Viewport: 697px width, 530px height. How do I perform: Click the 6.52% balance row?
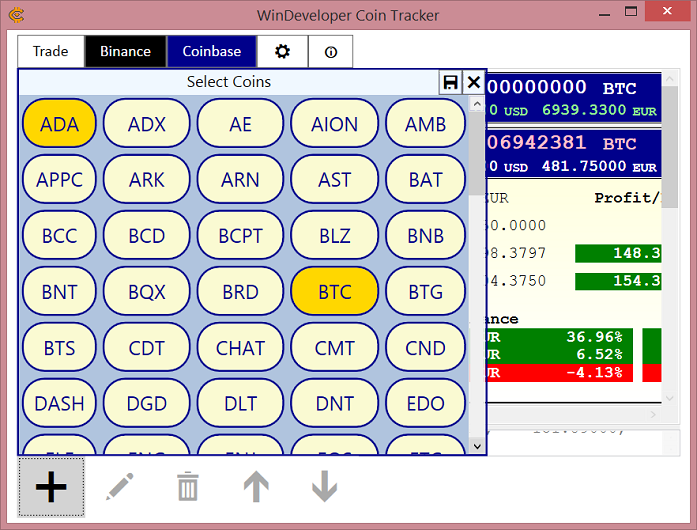[x=558, y=354]
